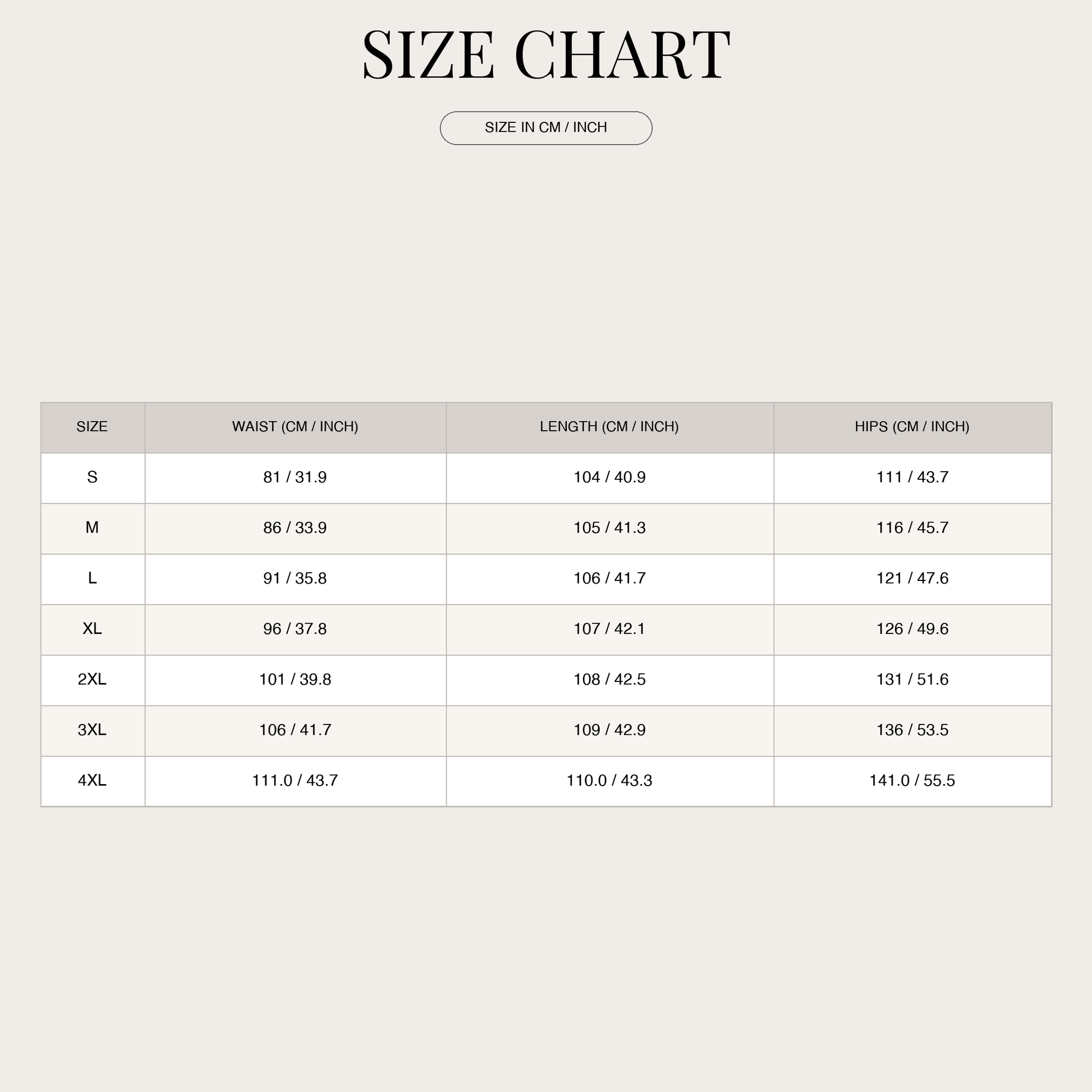
Task: Click waist value 81 / 31.9
Action: pyautogui.click(x=295, y=478)
